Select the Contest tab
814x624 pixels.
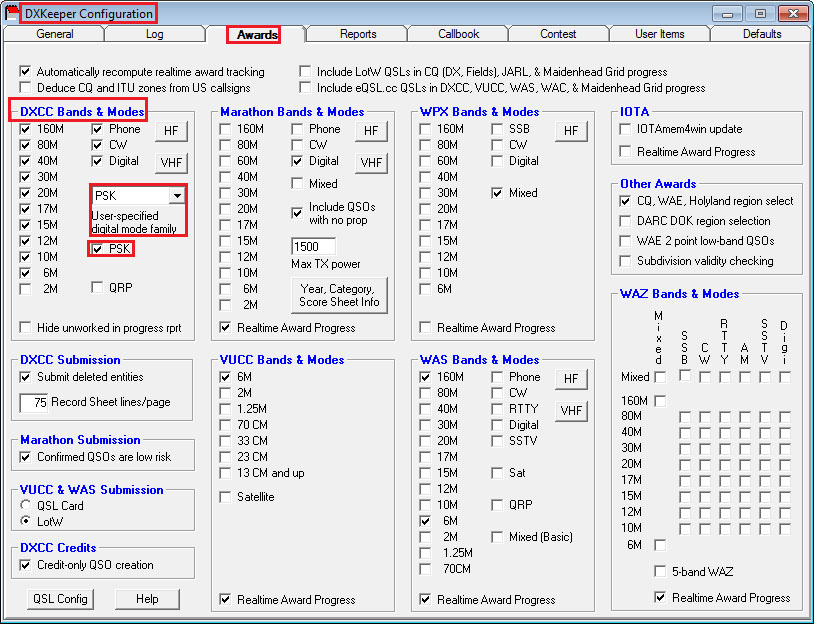click(x=558, y=34)
